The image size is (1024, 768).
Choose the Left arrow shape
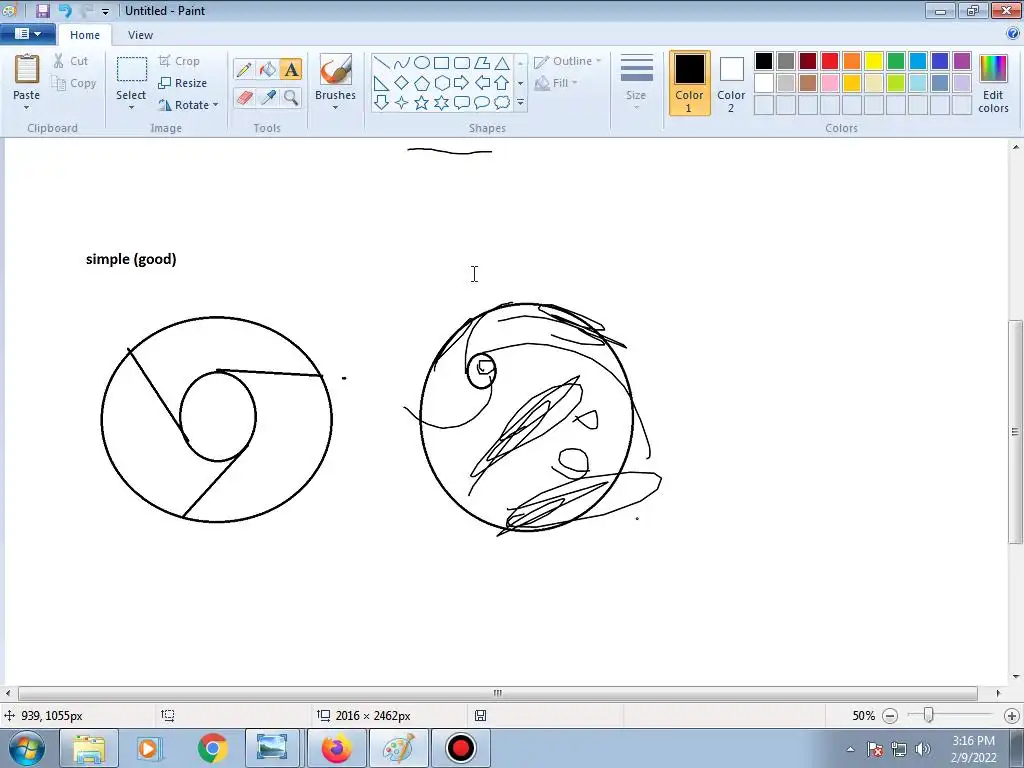pyautogui.click(x=482, y=83)
